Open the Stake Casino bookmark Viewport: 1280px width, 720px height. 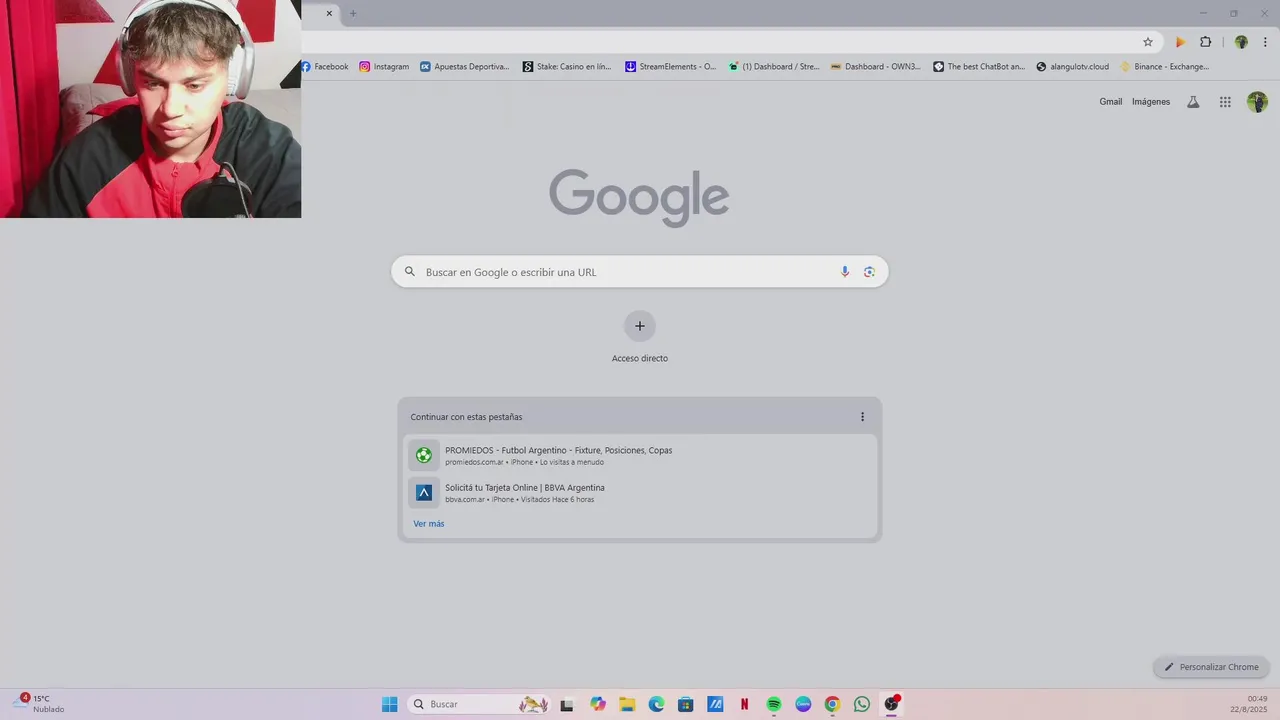[567, 67]
